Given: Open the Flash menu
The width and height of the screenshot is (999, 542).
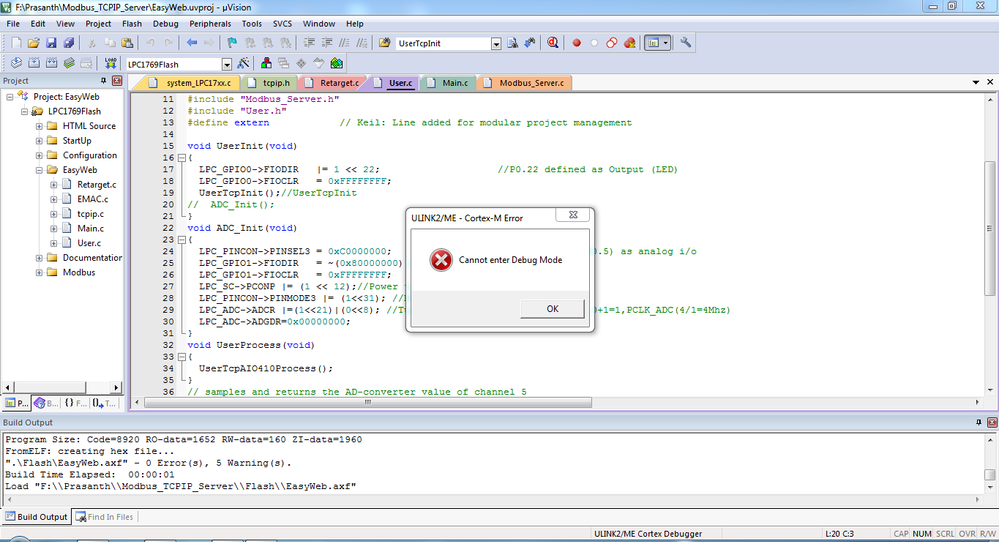Looking at the screenshot, I should pos(132,24).
